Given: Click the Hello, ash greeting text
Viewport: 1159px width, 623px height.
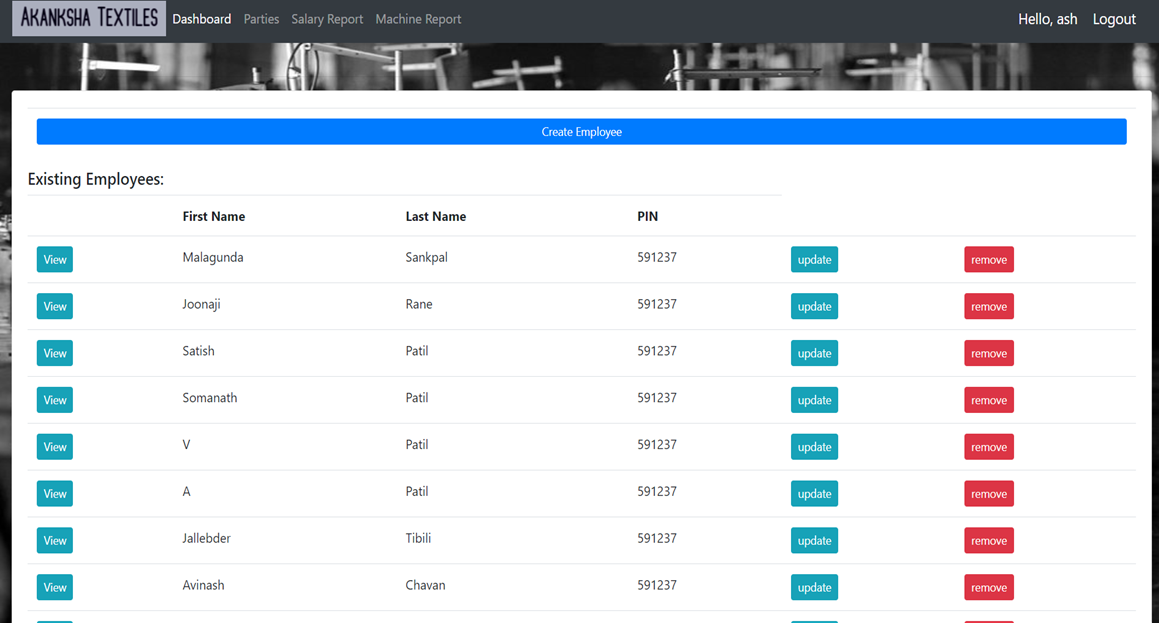Looking at the screenshot, I should pos(1047,18).
